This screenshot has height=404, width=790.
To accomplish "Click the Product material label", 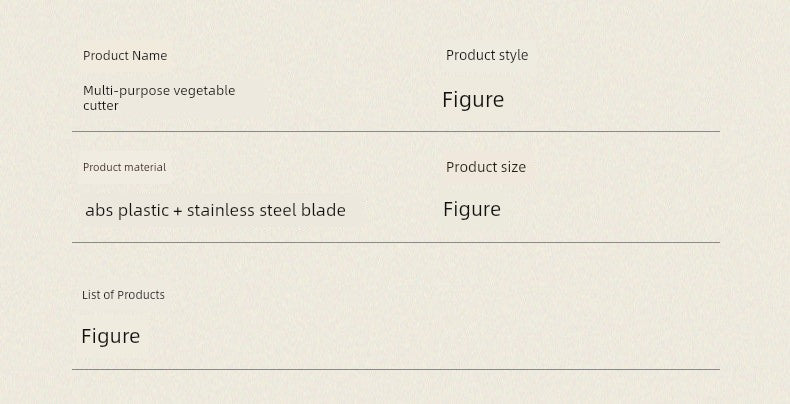I will (124, 167).
